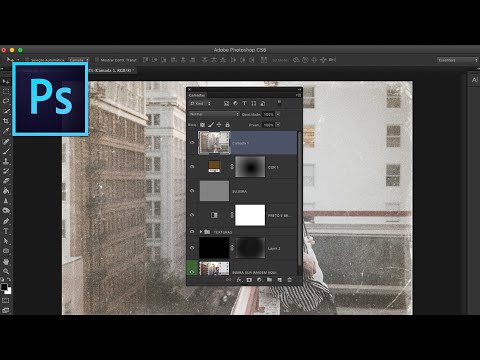The width and height of the screenshot is (480, 360).
Task: Click the layer fill value field
Action: click(x=268, y=125)
